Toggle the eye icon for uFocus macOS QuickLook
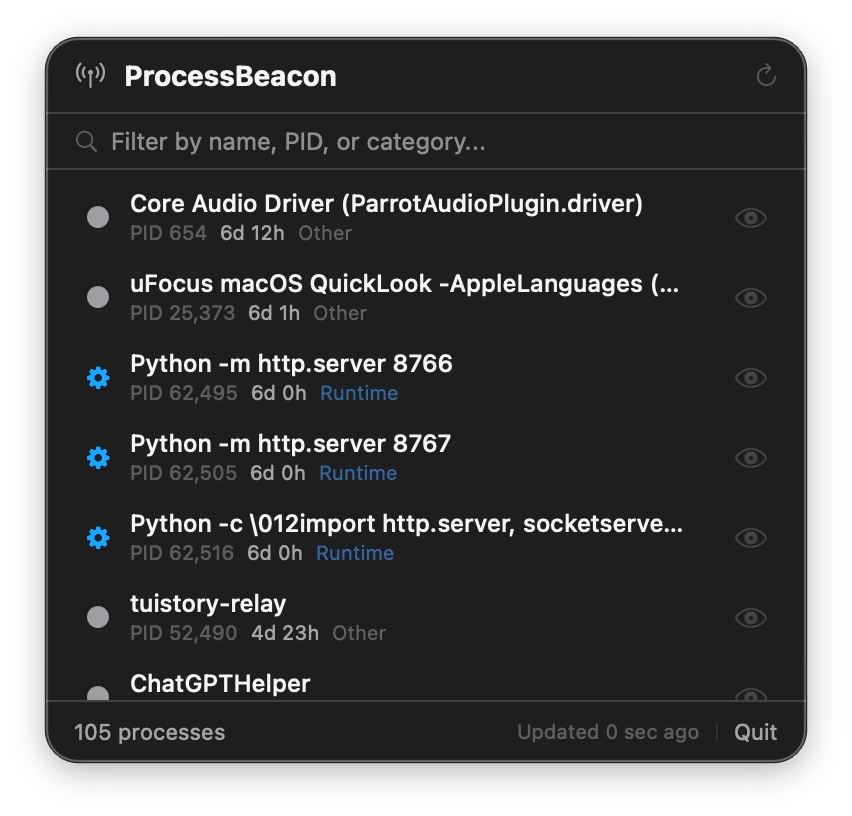The image size is (852, 816). click(751, 297)
